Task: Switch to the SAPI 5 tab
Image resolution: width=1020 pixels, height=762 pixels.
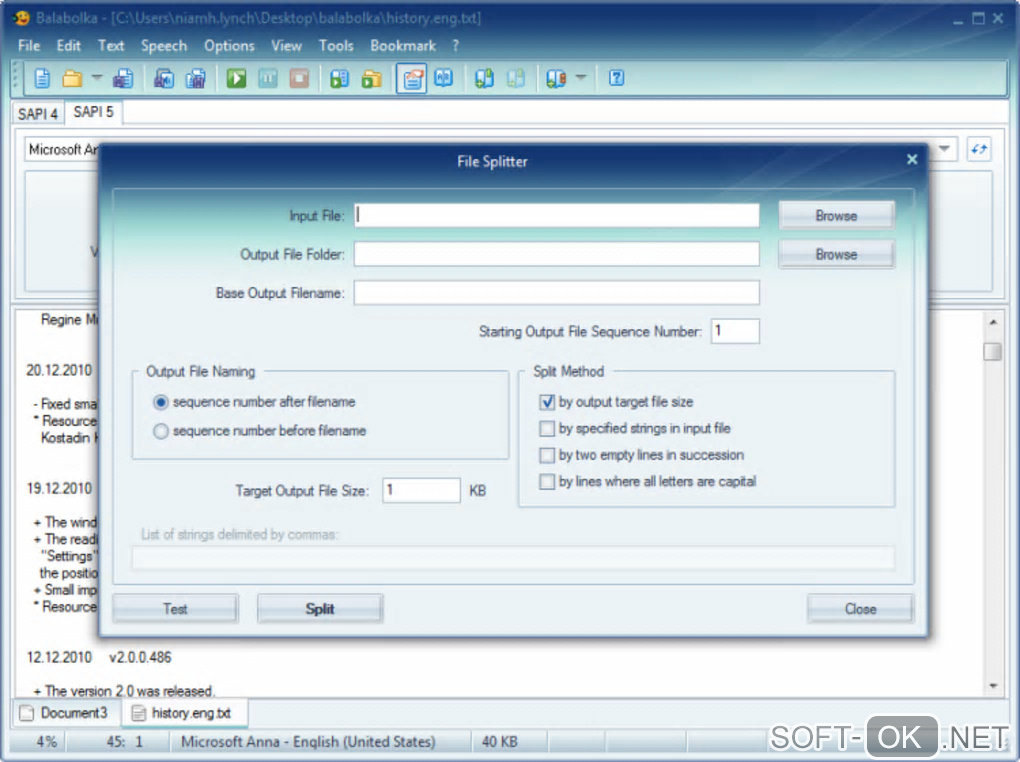Action: click(94, 112)
